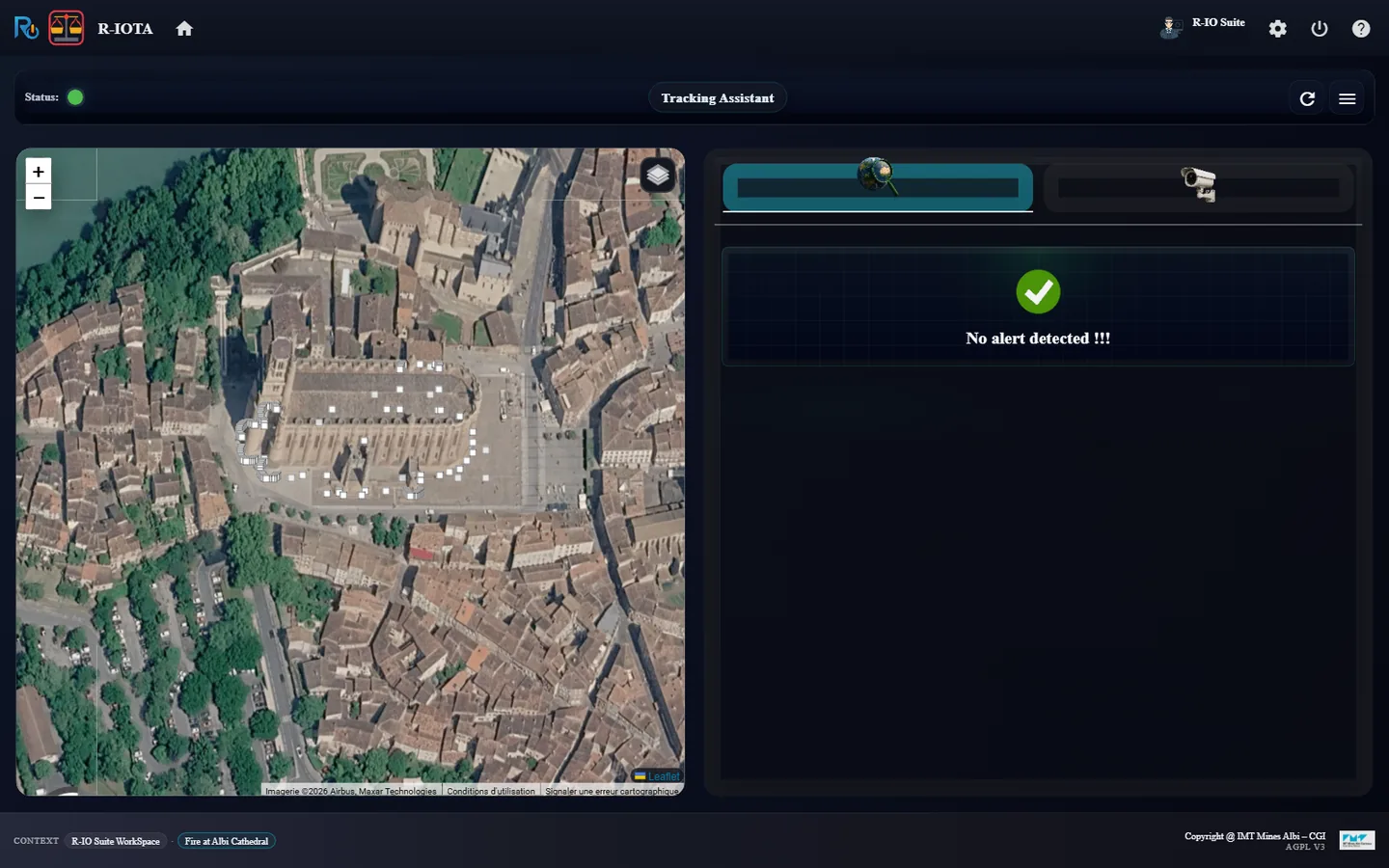Viewport: 1389px width, 868px height.
Task: Open the hamburger menu icon
Action: tap(1348, 98)
